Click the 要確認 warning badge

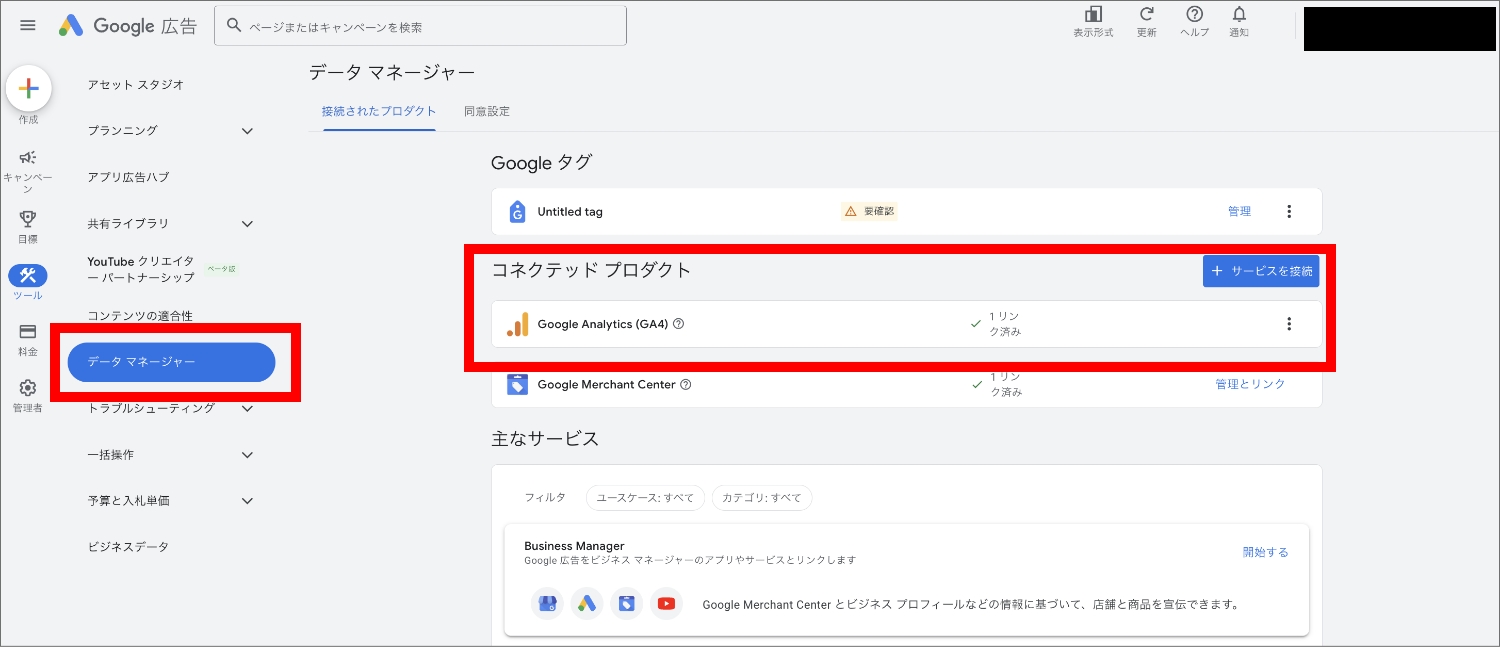pos(869,211)
